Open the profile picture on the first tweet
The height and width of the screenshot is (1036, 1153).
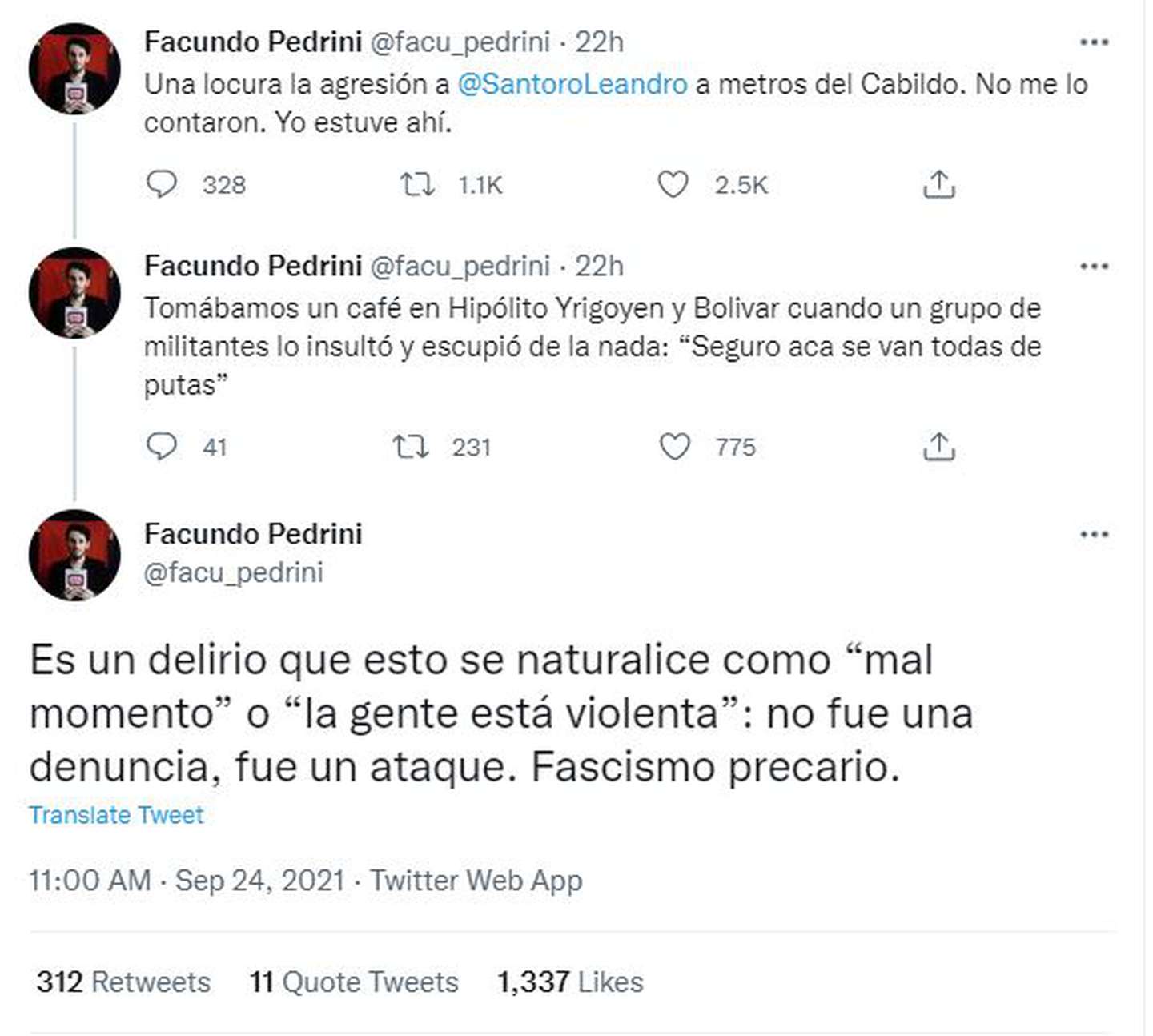pyautogui.click(x=74, y=69)
